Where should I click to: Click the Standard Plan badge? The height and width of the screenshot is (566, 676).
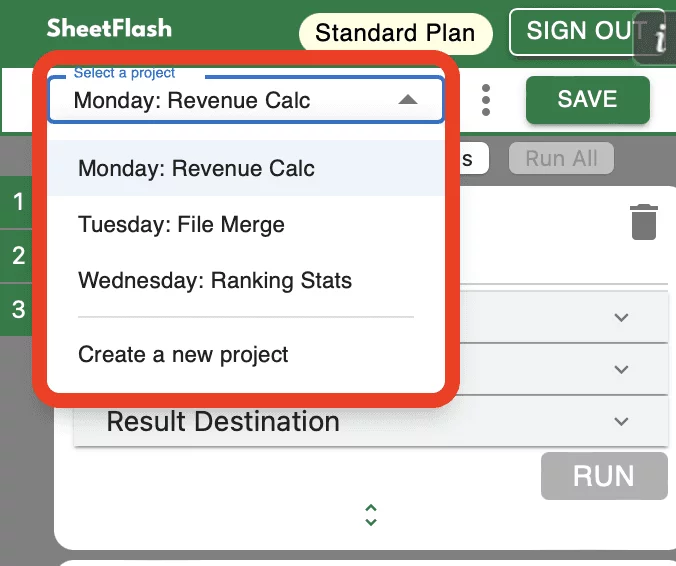395,33
